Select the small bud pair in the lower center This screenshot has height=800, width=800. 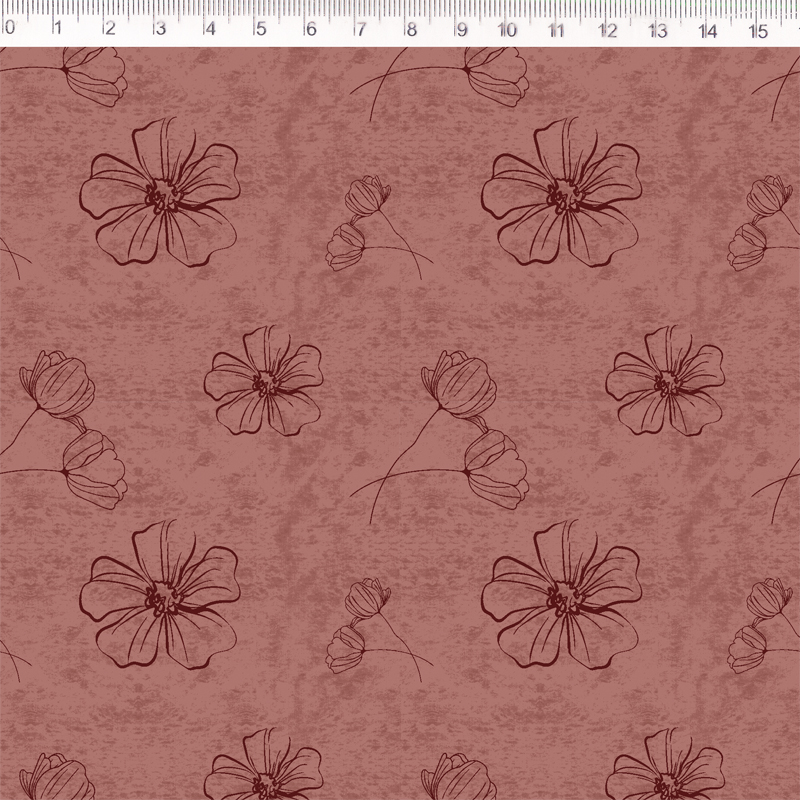(362, 625)
